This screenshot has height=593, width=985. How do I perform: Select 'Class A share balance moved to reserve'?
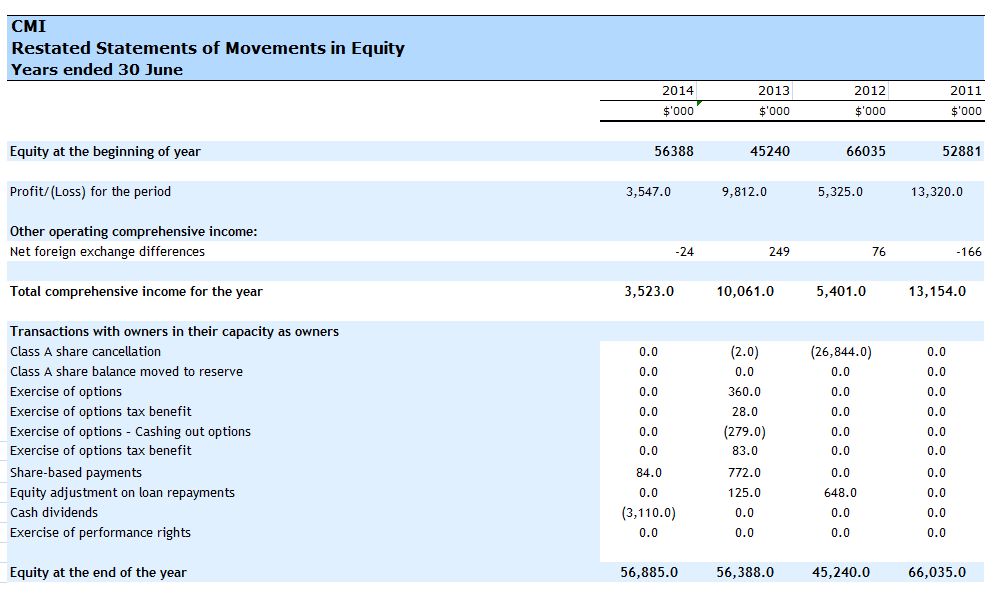pos(126,372)
